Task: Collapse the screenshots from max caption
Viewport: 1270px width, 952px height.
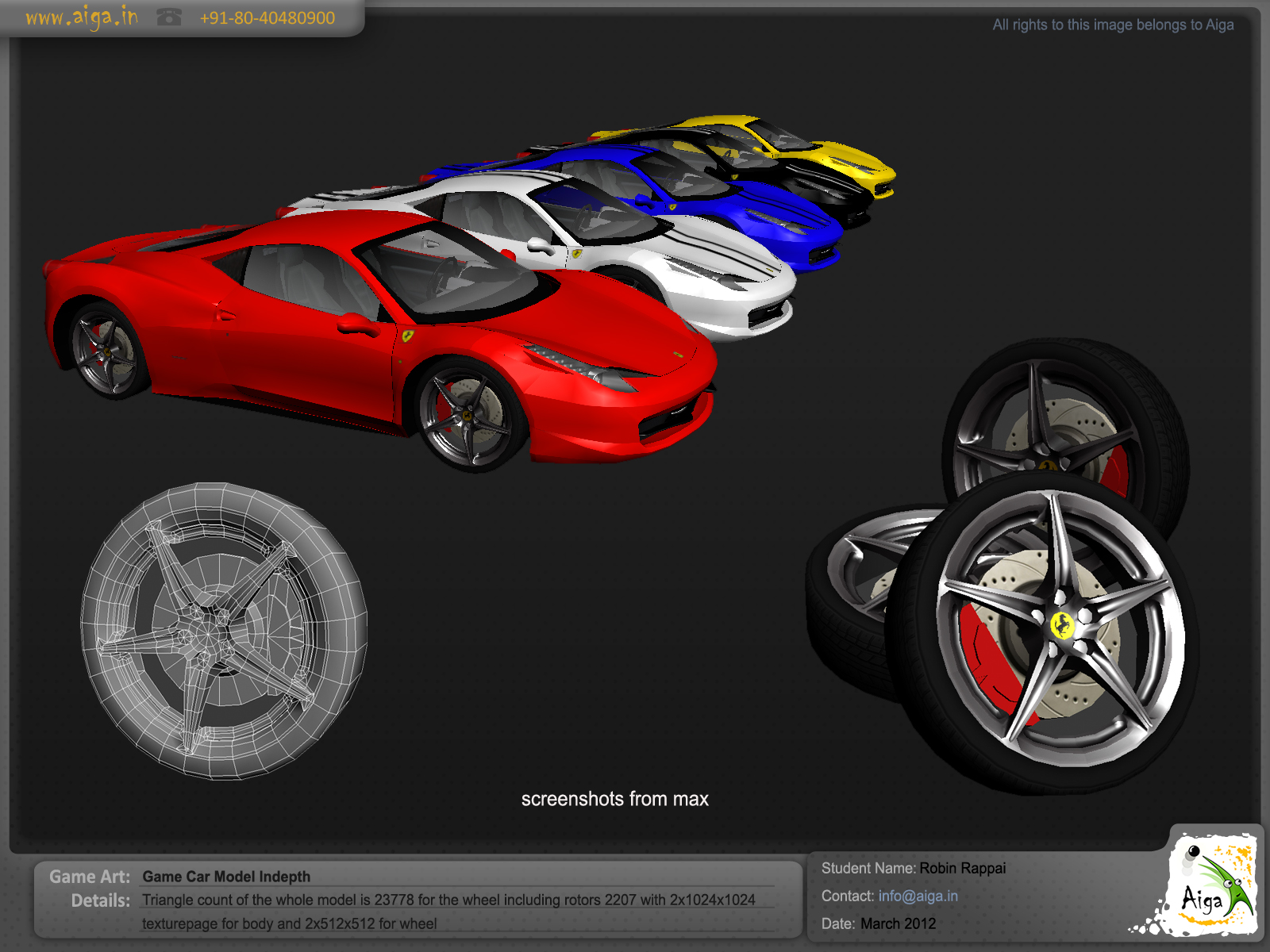Action: coord(615,799)
